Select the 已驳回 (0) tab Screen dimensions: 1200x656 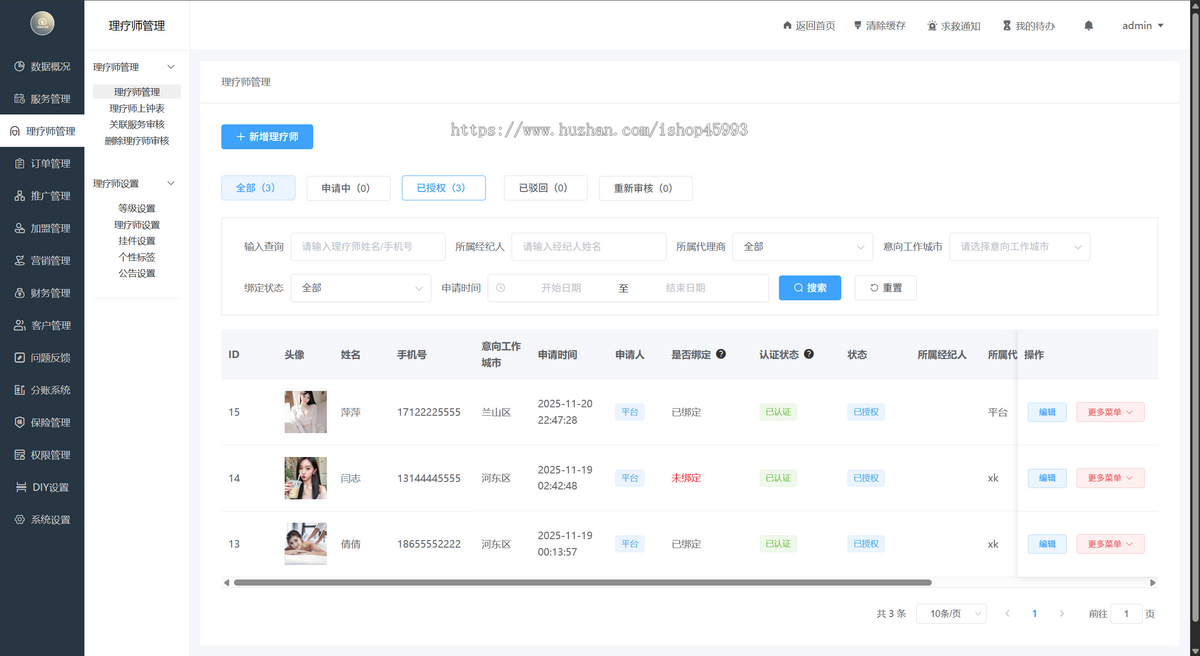pos(545,188)
